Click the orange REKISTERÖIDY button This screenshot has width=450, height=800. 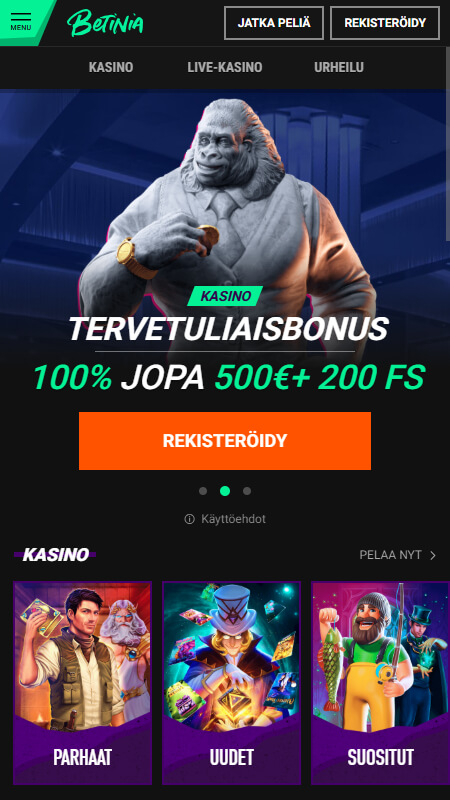pos(225,441)
